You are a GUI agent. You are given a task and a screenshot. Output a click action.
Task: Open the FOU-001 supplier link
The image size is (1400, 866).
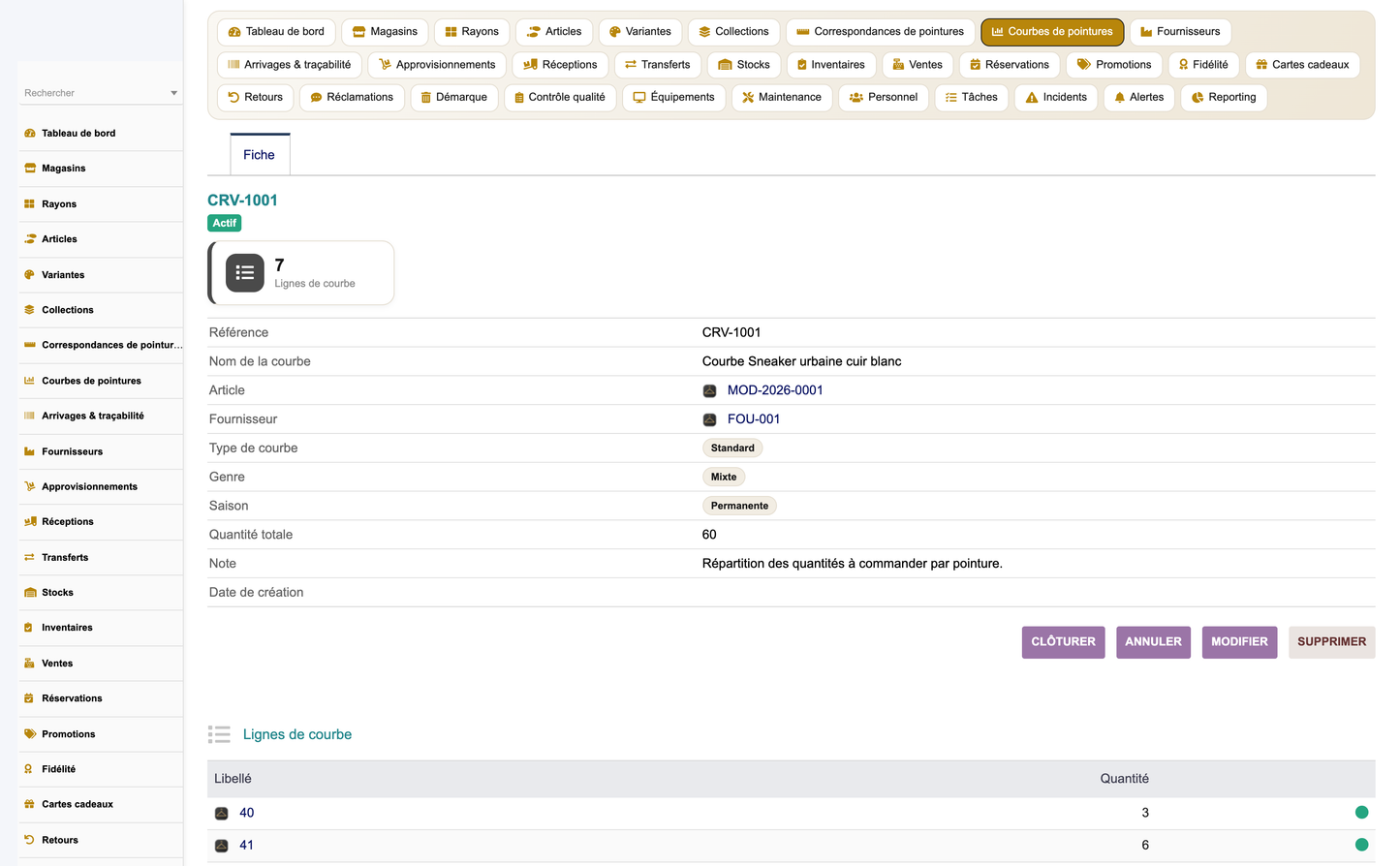coord(754,419)
